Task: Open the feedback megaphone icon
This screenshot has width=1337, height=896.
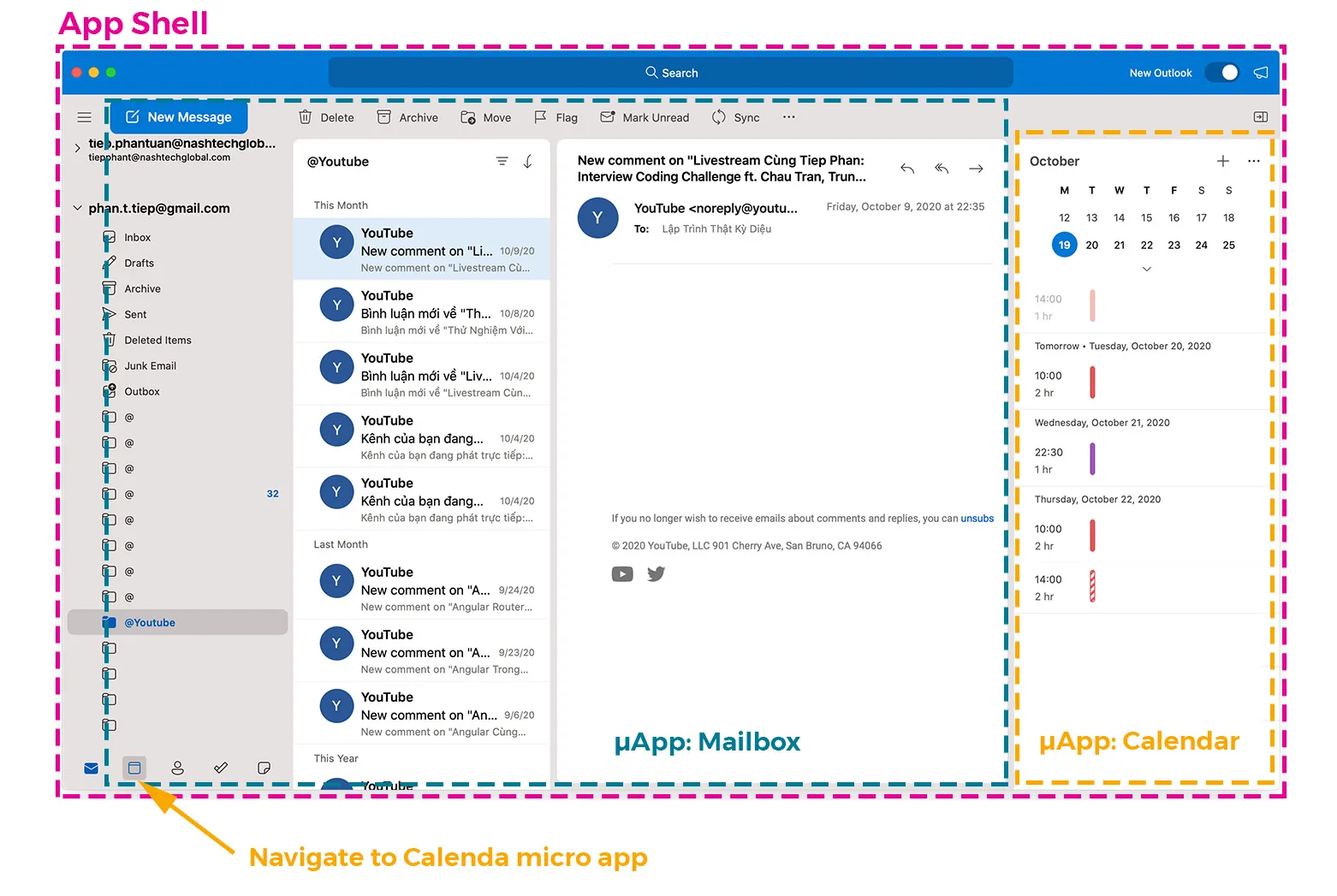Action: point(1261,73)
